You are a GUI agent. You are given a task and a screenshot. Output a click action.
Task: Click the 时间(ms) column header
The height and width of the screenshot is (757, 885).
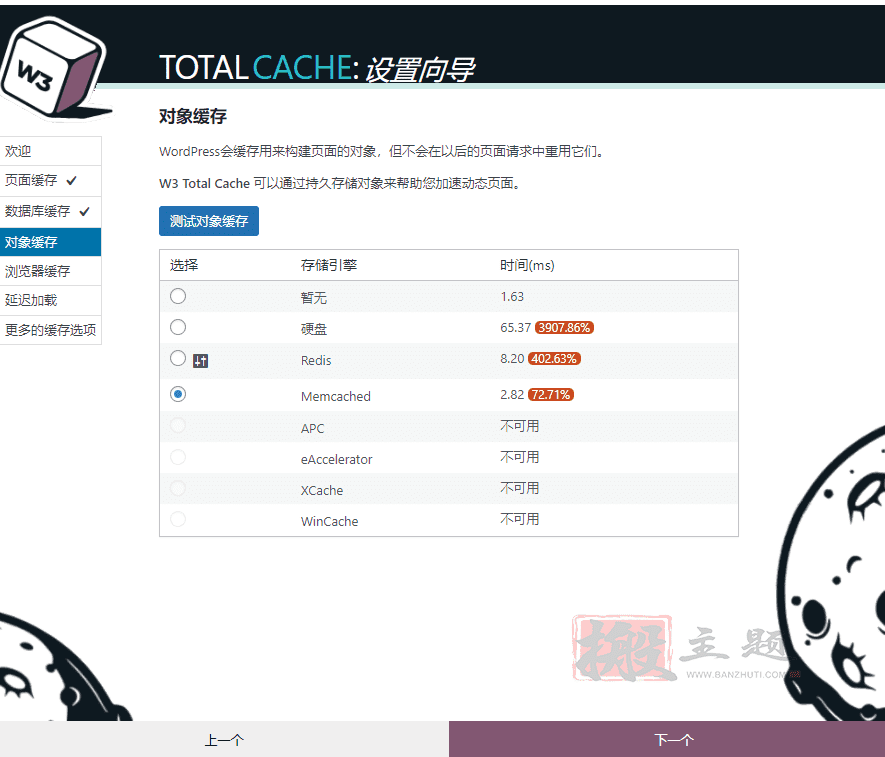(527, 265)
